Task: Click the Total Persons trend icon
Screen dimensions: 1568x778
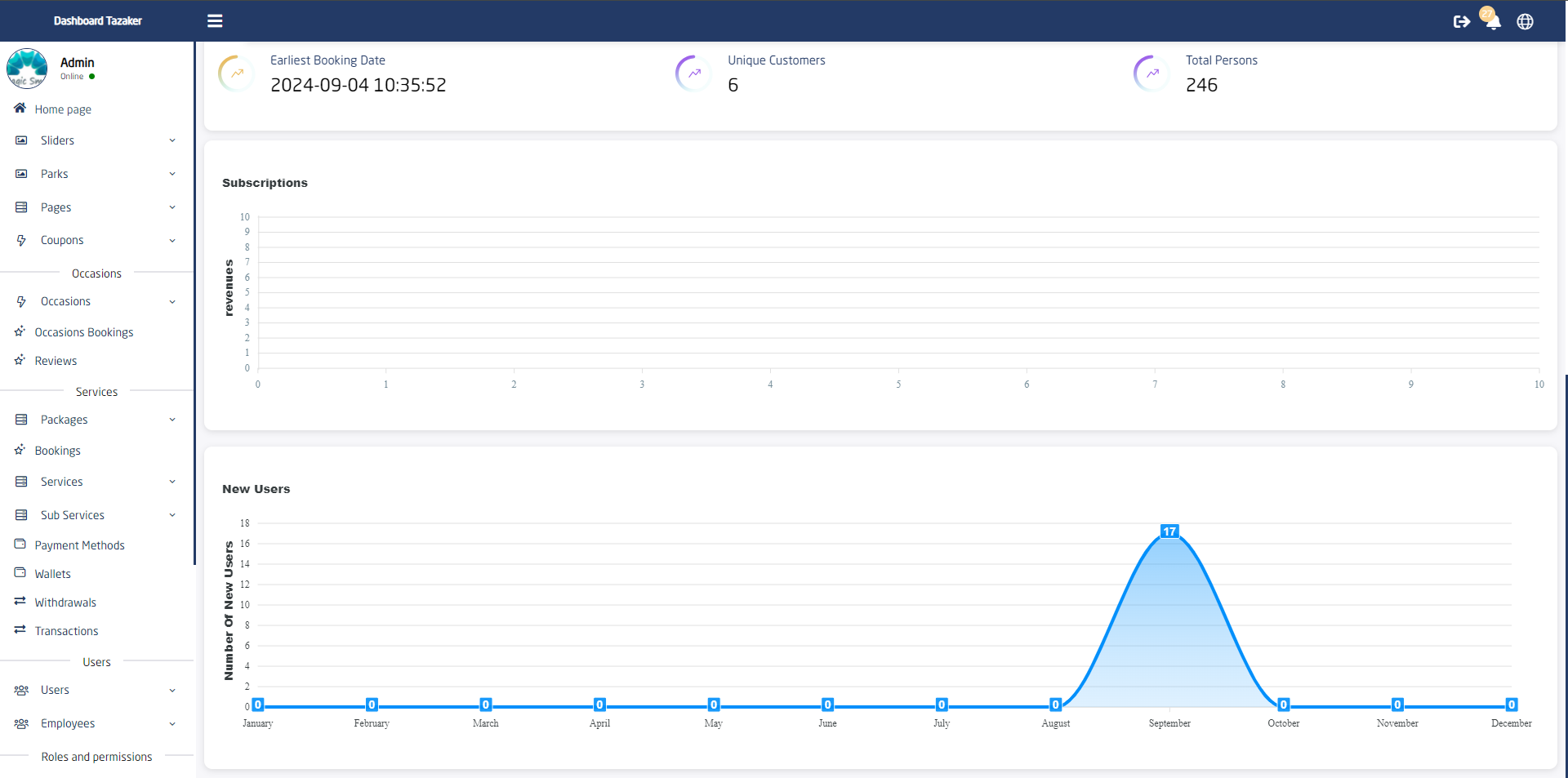Action: (1152, 73)
